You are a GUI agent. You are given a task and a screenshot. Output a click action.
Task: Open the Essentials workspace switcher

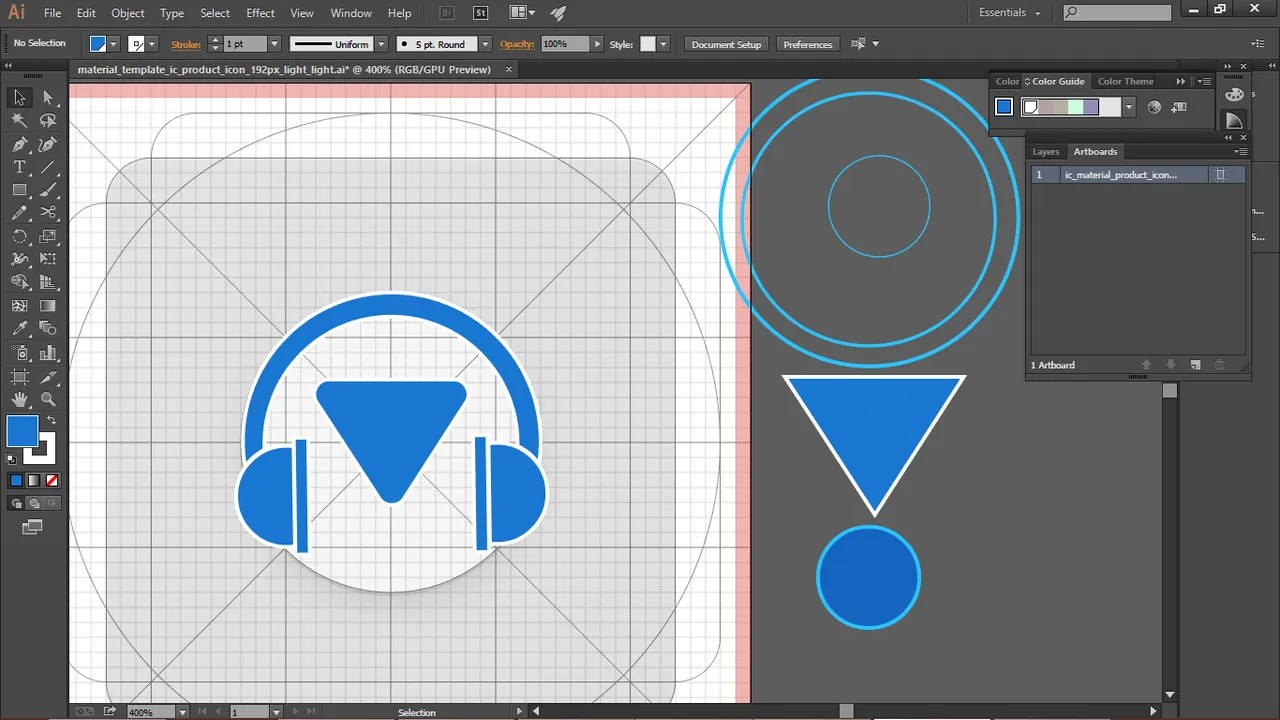coord(1010,13)
